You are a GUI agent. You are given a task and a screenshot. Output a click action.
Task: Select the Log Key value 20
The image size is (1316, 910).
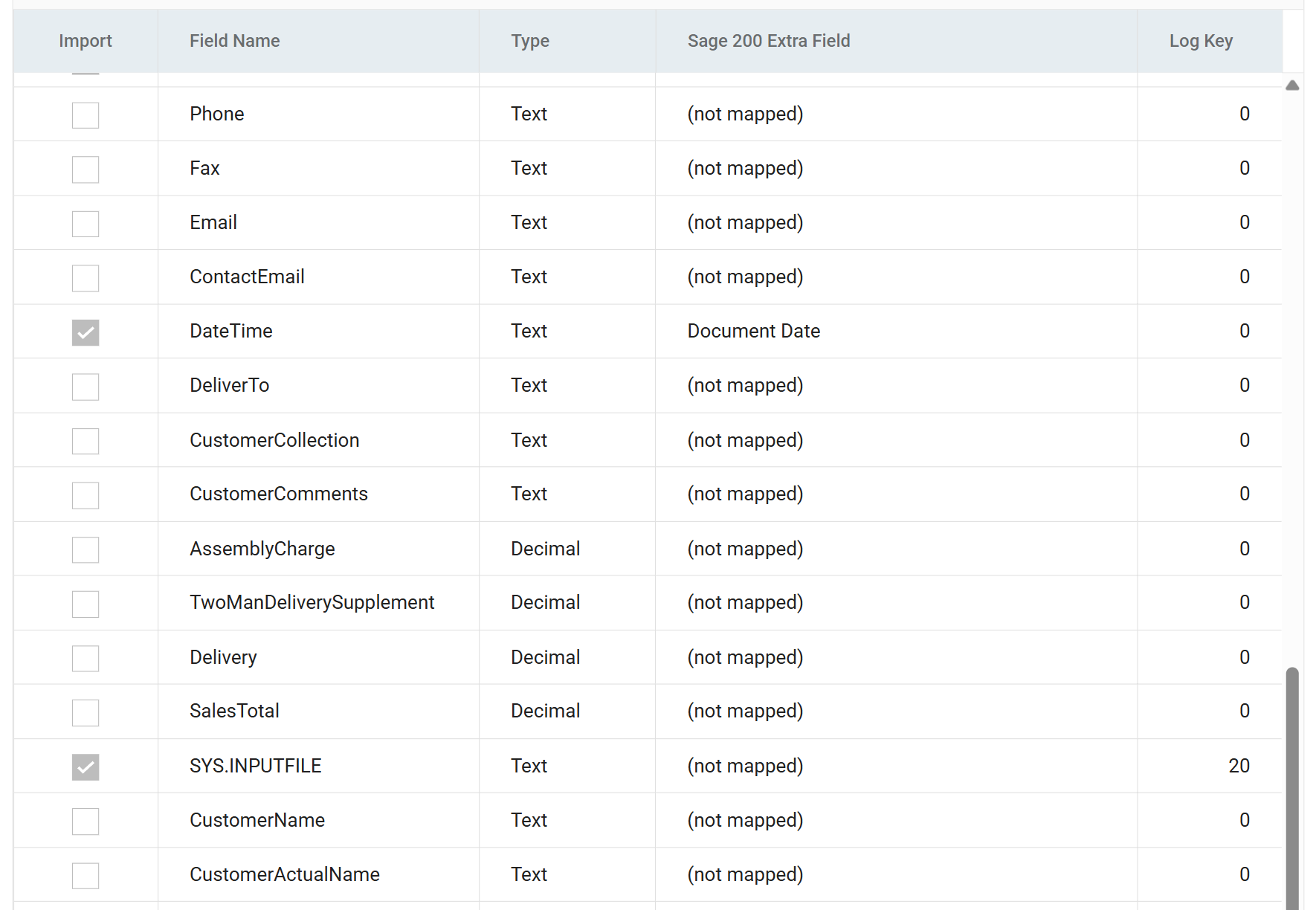tap(1239, 766)
